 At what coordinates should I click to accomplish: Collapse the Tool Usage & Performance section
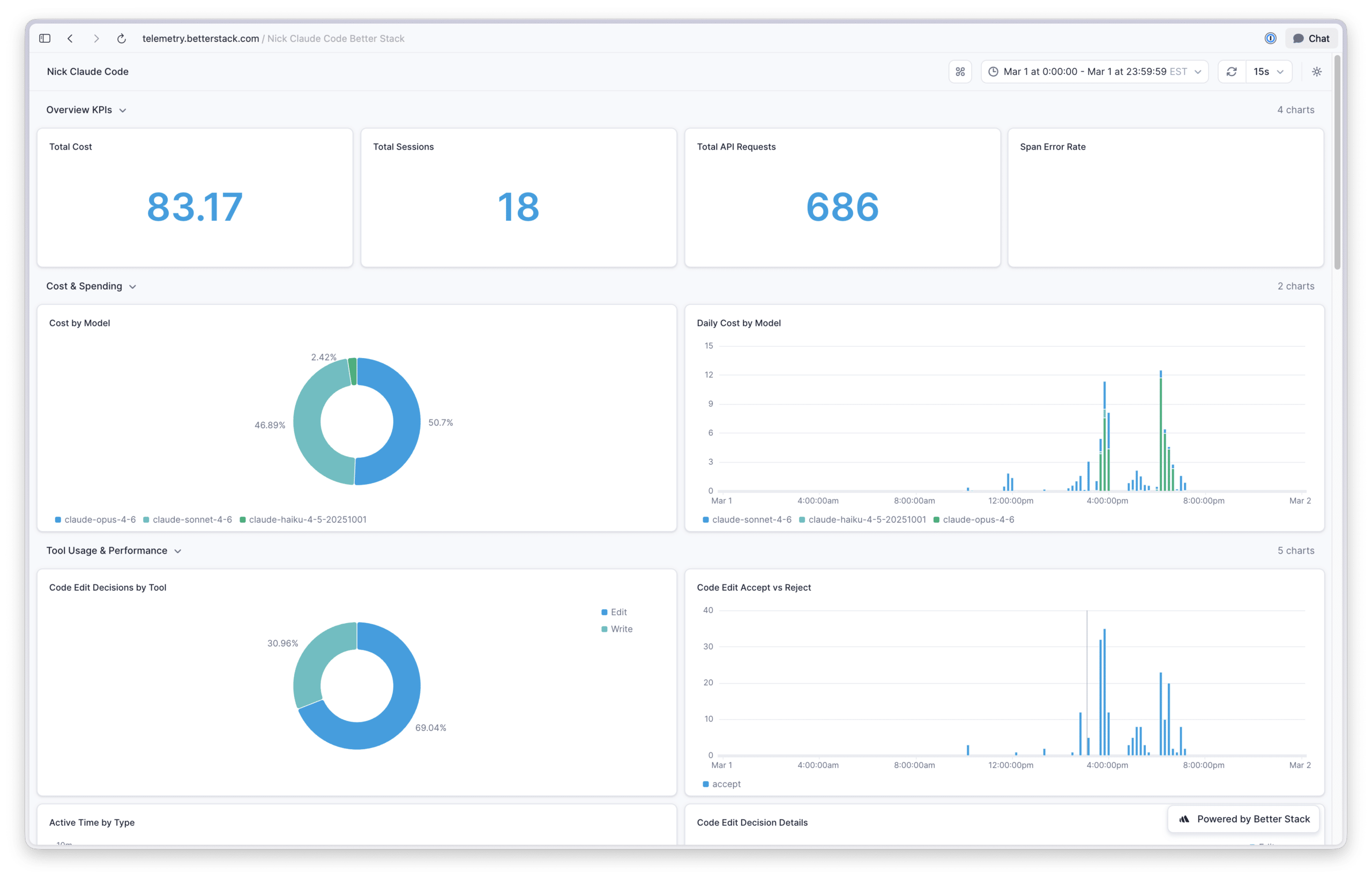(178, 551)
